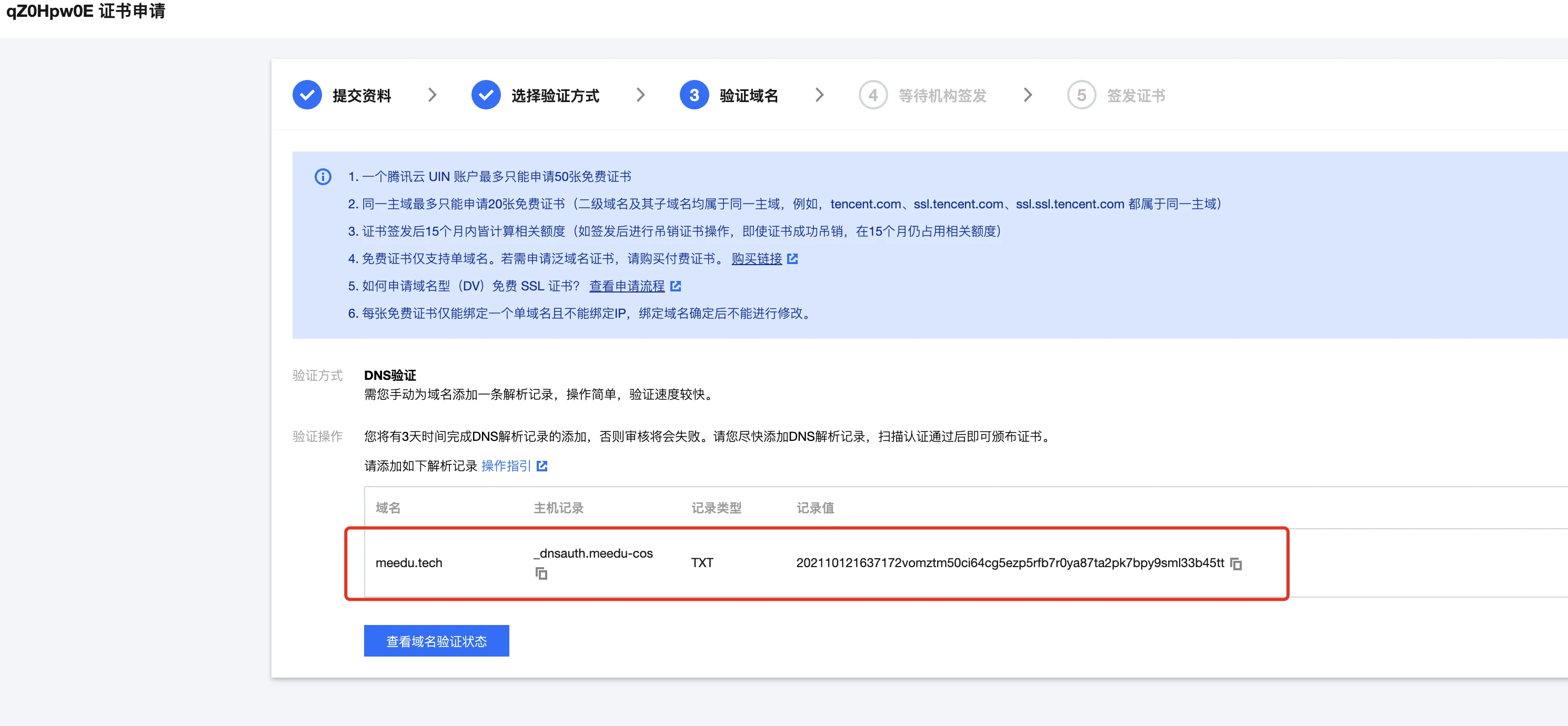Viewport: 1568px width, 726px height.
Task: Click the 记录类型 column header
Action: (716, 508)
